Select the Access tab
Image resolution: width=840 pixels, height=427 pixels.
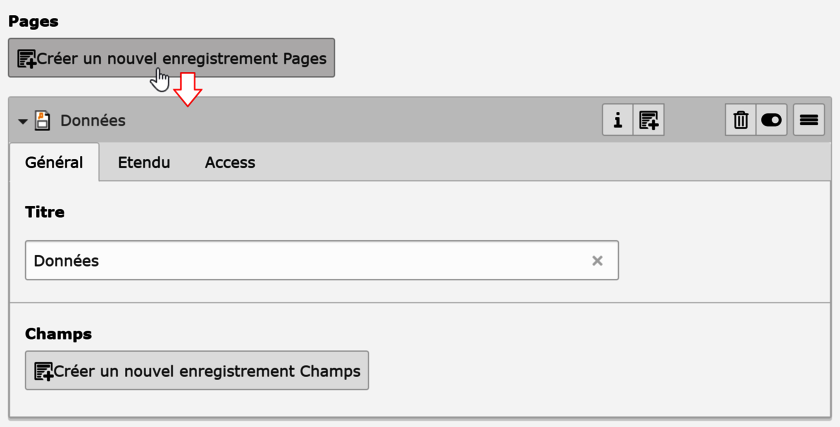pyautogui.click(x=230, y=162)
